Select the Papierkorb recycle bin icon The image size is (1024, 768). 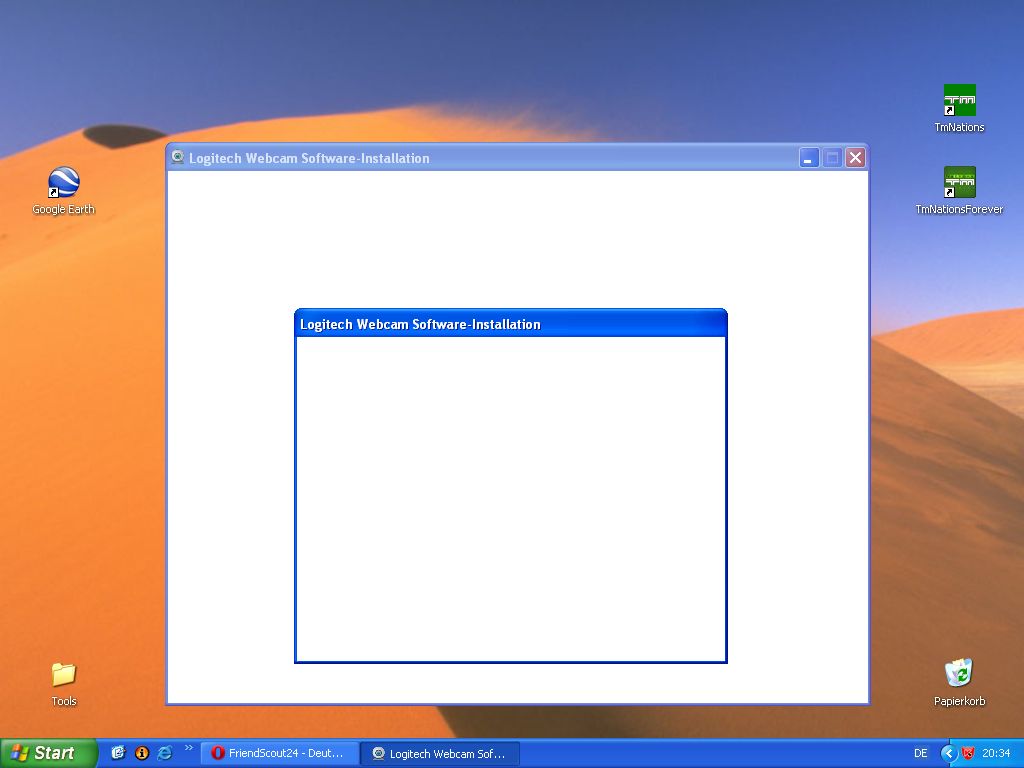click(x=959, y=682)
